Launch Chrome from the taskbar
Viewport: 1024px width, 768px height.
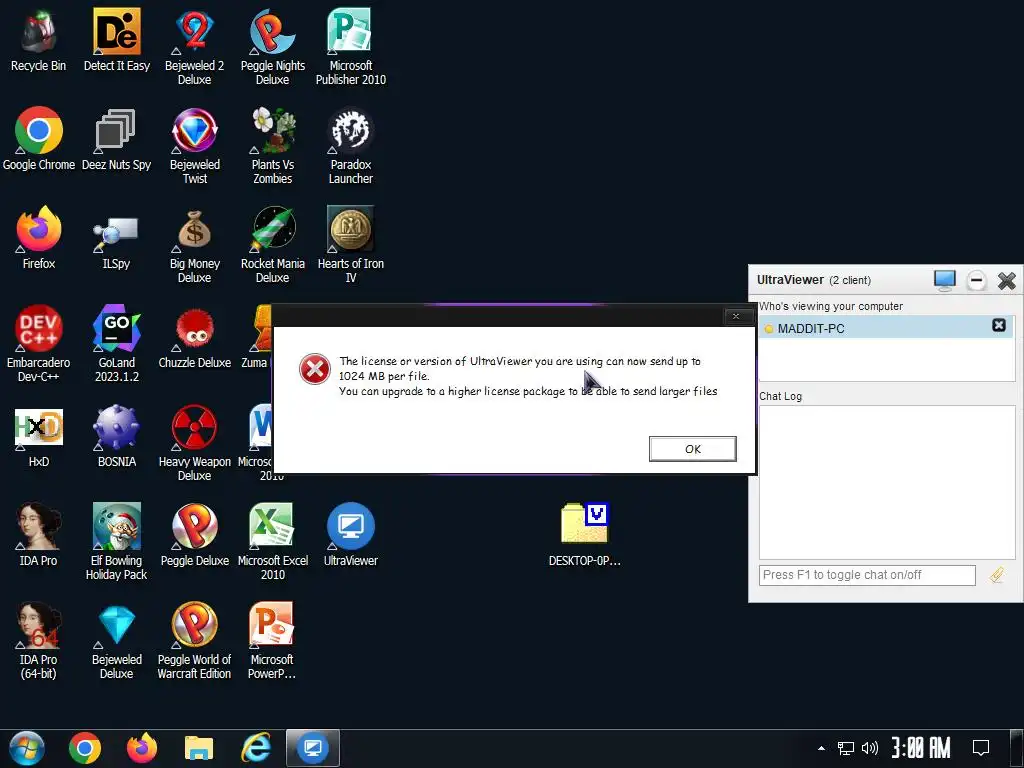85,748
